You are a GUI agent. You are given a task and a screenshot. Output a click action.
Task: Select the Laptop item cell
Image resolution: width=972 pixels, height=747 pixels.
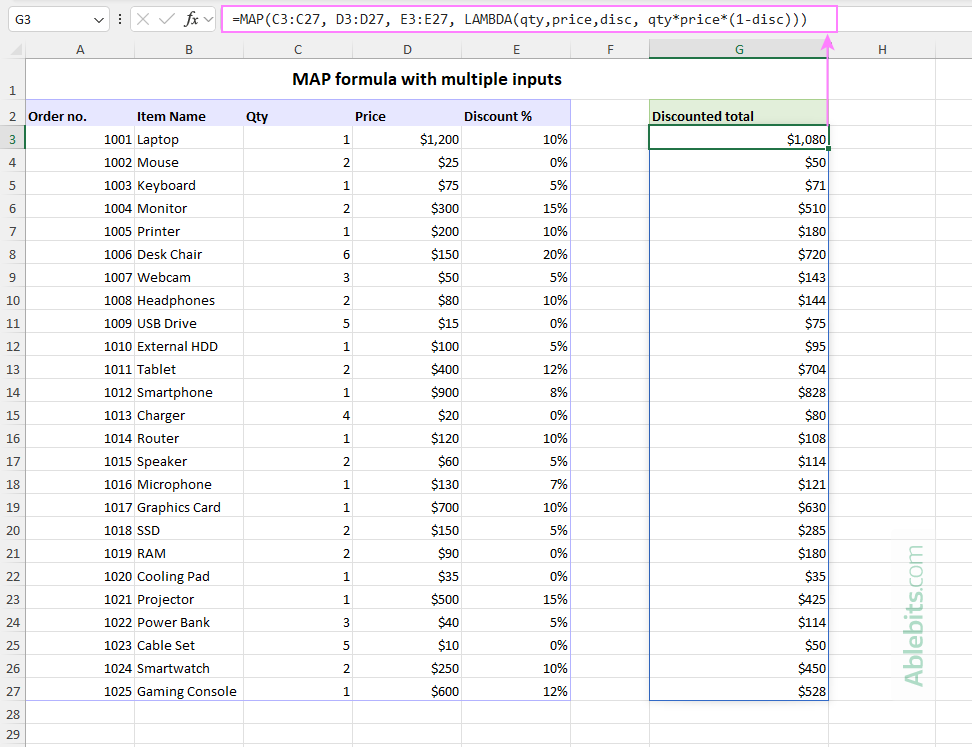(x=188, y=139)
